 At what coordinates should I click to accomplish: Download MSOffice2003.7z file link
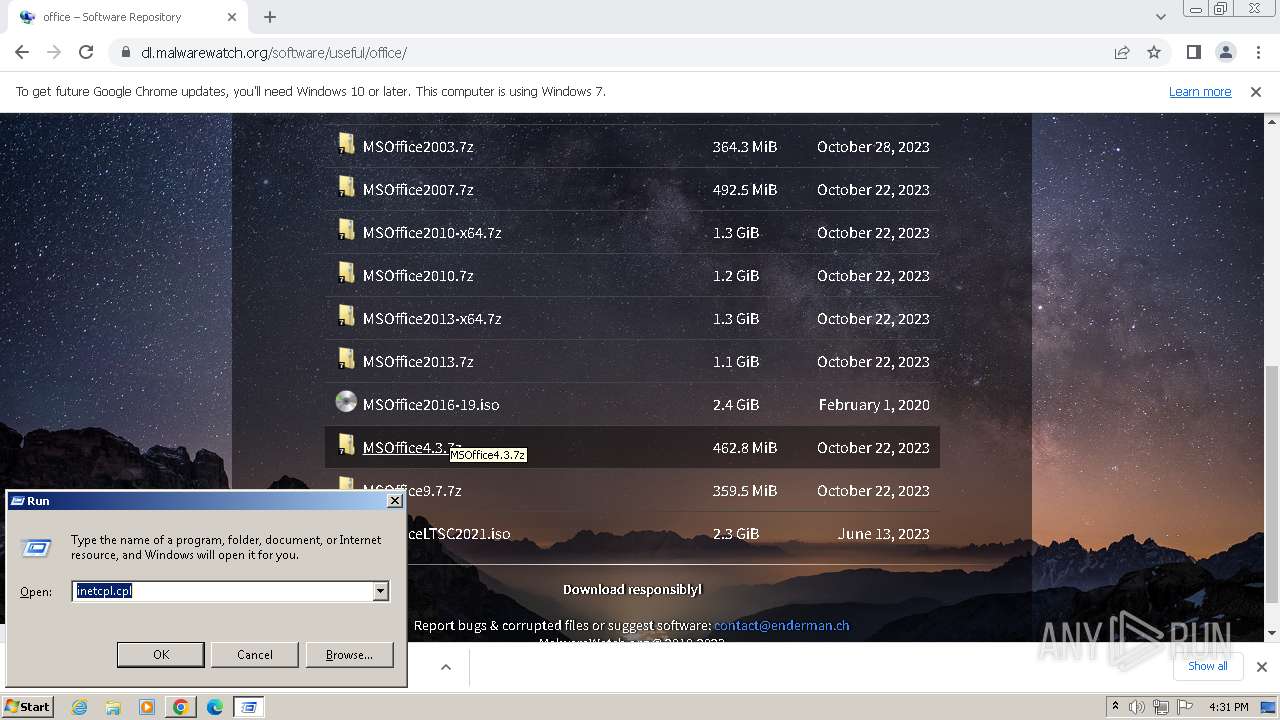tap(418, 146)
